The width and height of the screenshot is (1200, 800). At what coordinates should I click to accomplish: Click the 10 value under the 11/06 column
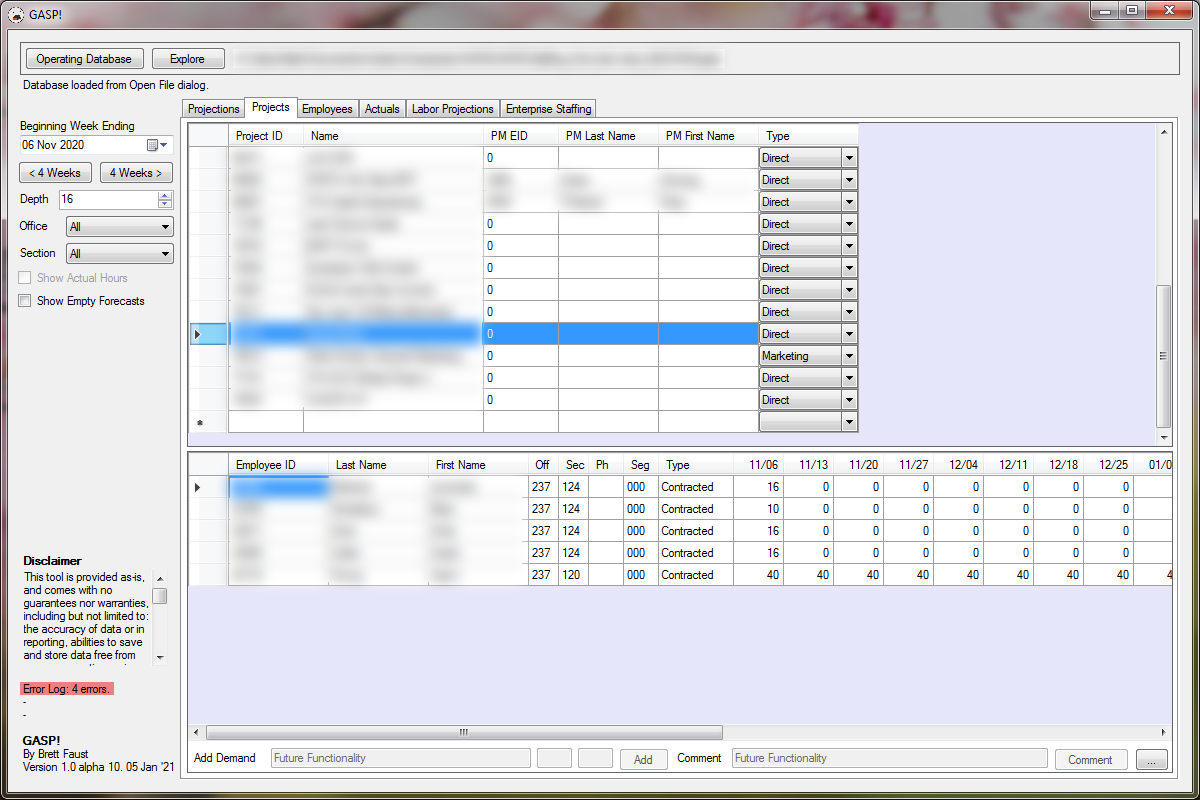pyautogui.click(x=758, y=509)
